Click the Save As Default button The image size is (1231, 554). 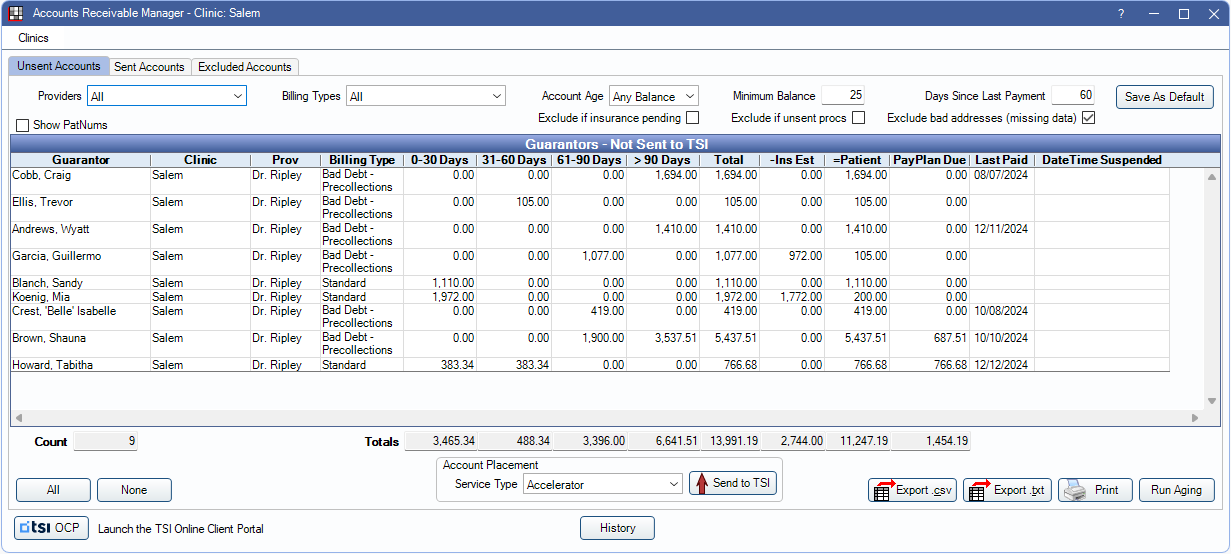(1164, 97)
